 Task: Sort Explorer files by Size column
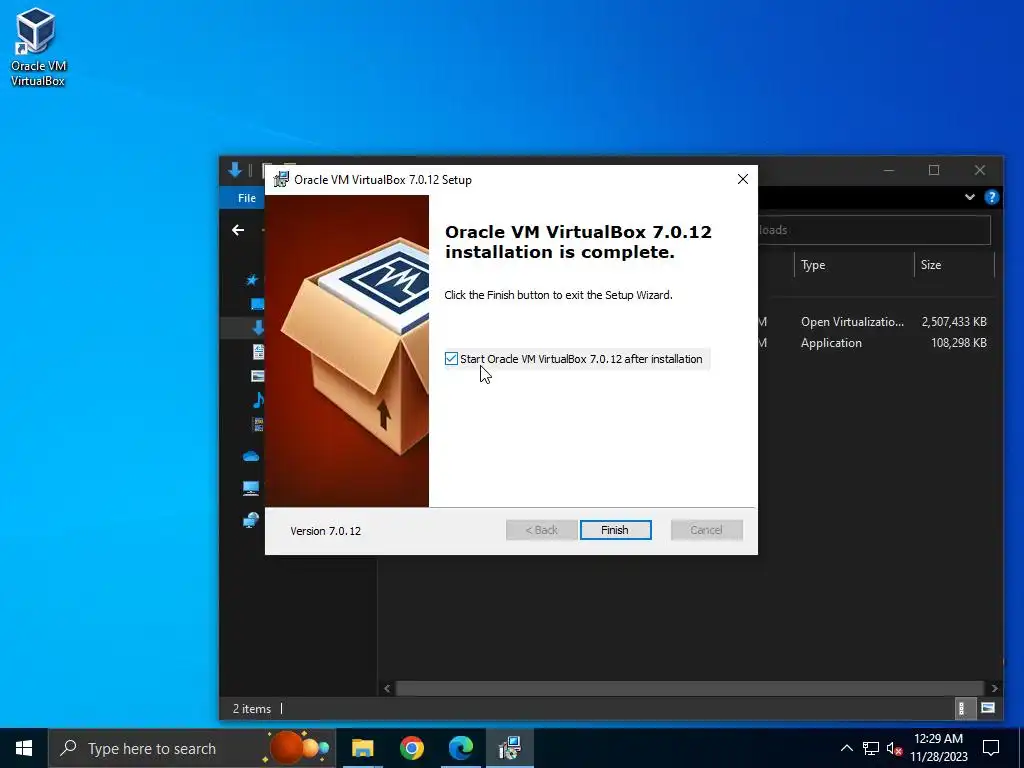953,264
